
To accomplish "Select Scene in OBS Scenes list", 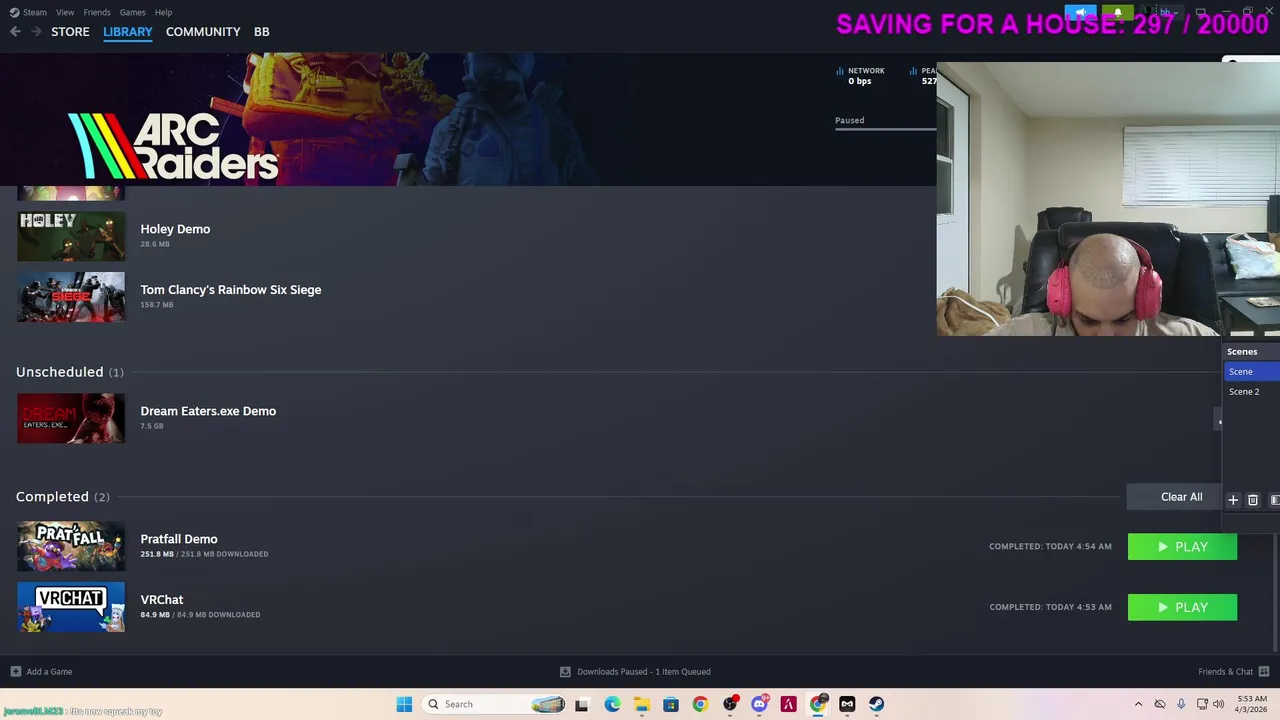I will [x=1252, y=372].
